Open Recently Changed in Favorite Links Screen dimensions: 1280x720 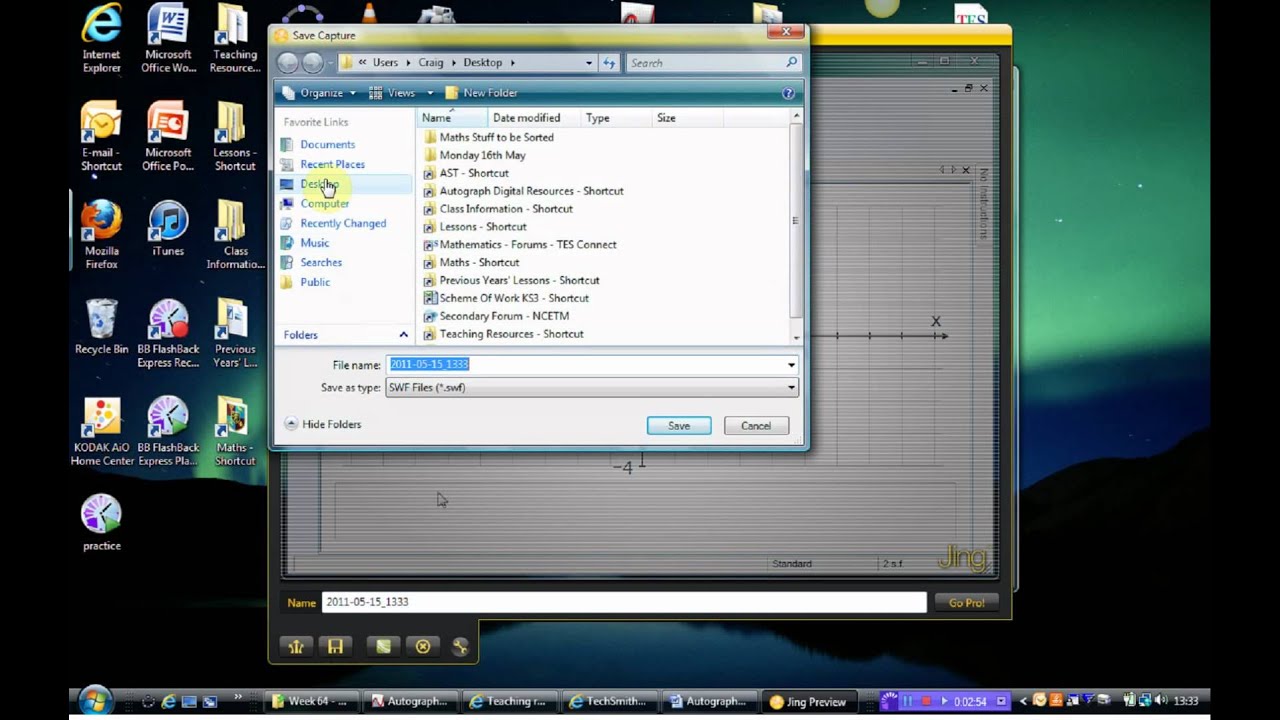[x=343, y=223]
